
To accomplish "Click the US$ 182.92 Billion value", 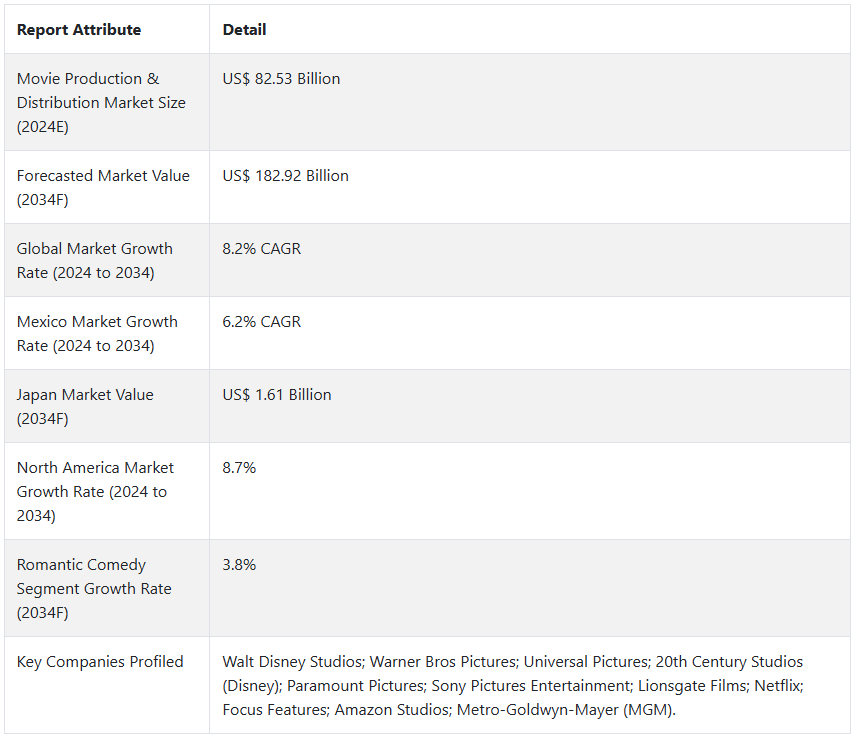I will point(285,176).
